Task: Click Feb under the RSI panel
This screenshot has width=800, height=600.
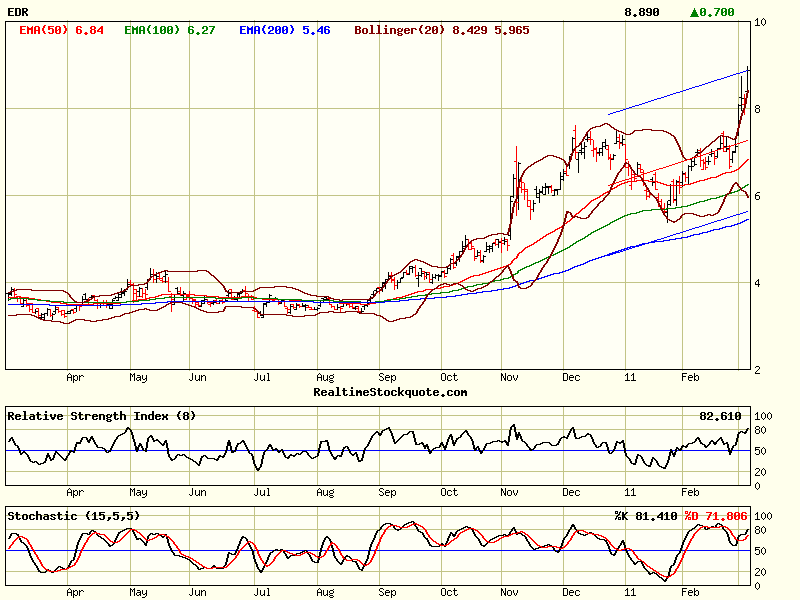Action: point(690,492)
